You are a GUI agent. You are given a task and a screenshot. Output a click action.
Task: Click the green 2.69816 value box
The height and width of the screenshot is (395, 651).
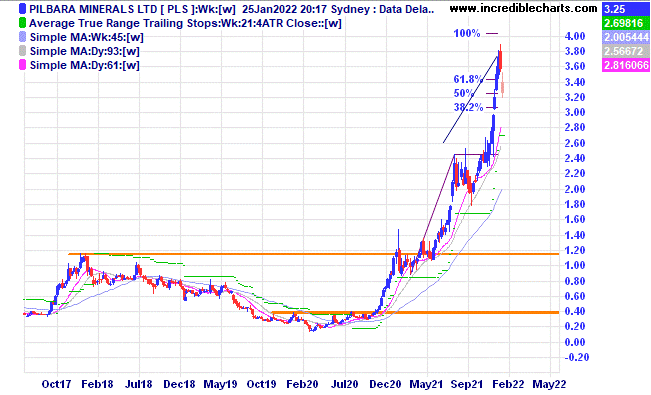[x=626, y=23]
